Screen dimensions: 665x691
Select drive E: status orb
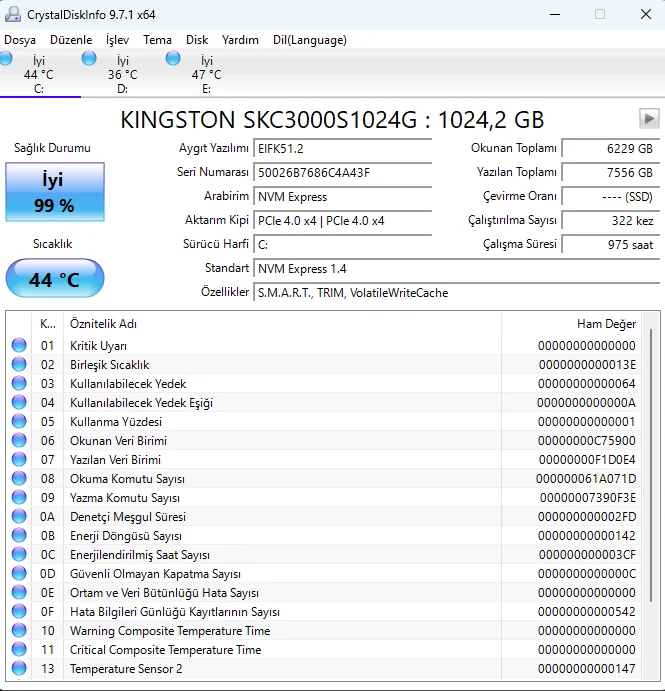[174, 60]
